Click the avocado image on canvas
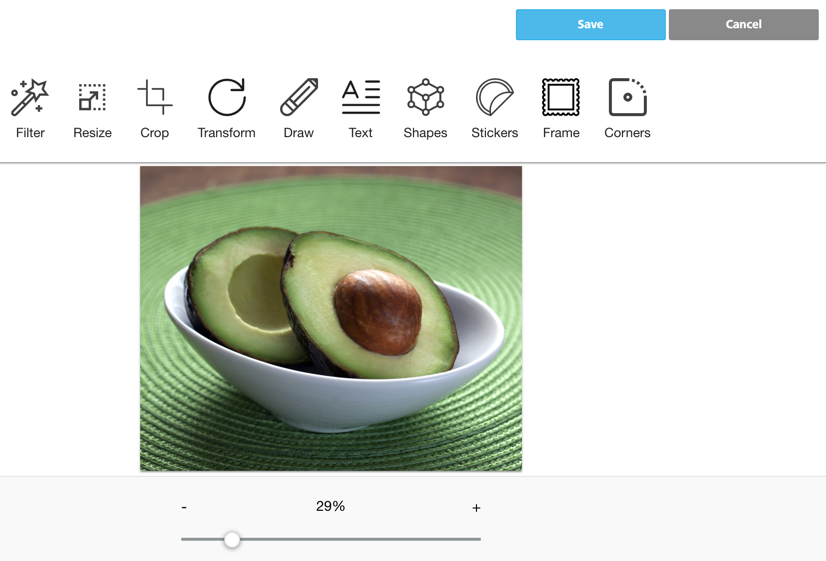 point(331,318)
